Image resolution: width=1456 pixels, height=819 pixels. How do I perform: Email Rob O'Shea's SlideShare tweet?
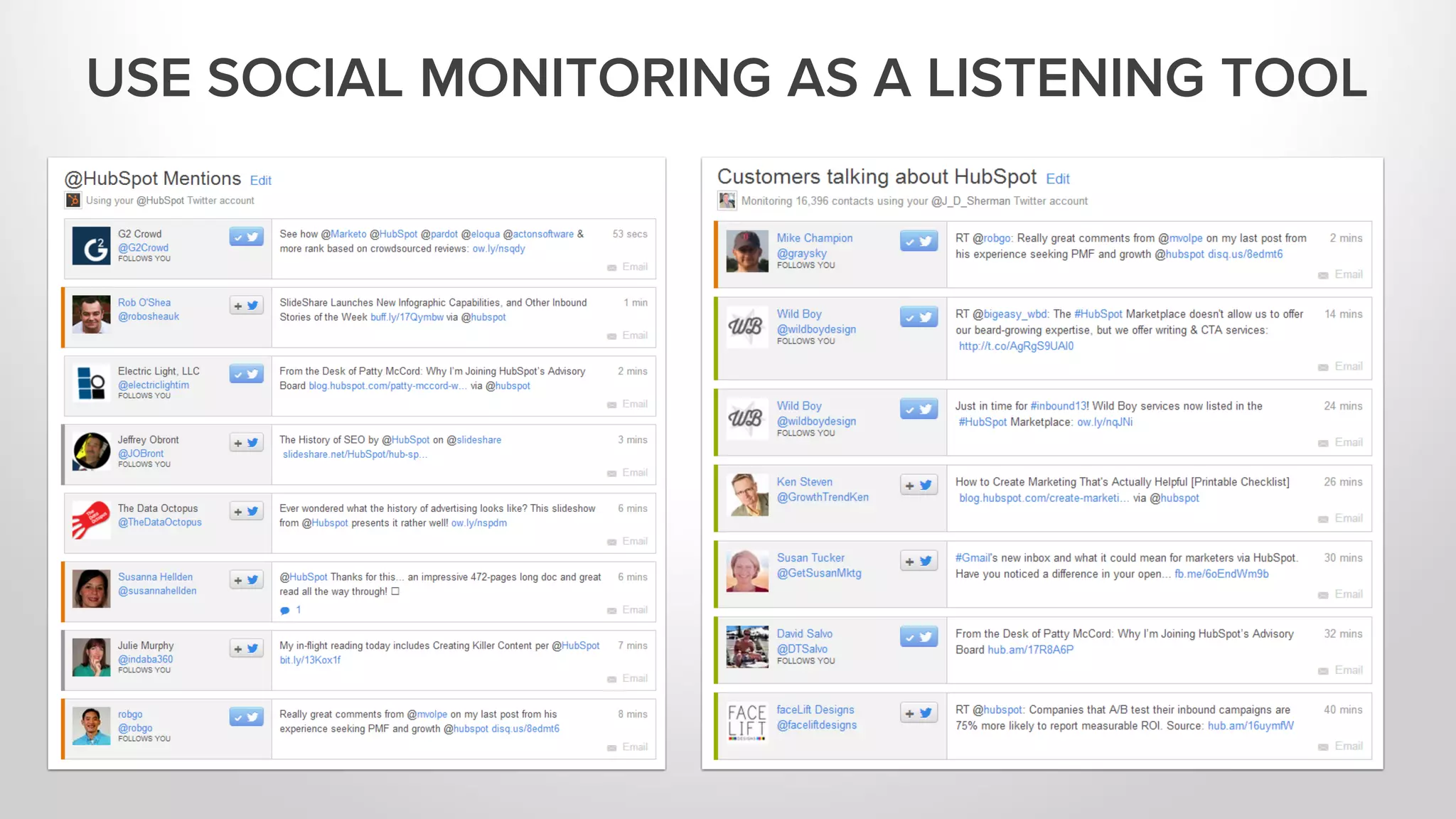point(627,336)
